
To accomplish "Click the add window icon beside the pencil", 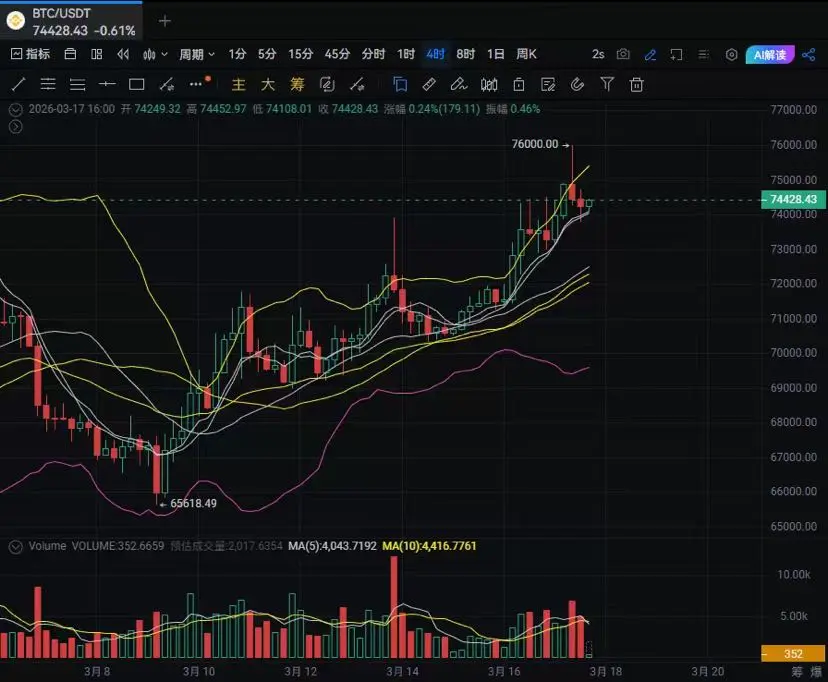I will coord(676,54).
